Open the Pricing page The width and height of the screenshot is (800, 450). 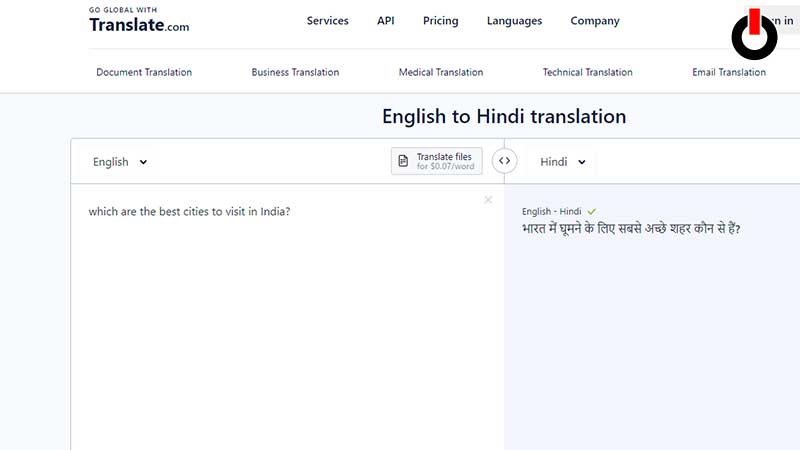click(x=440, y=21)
